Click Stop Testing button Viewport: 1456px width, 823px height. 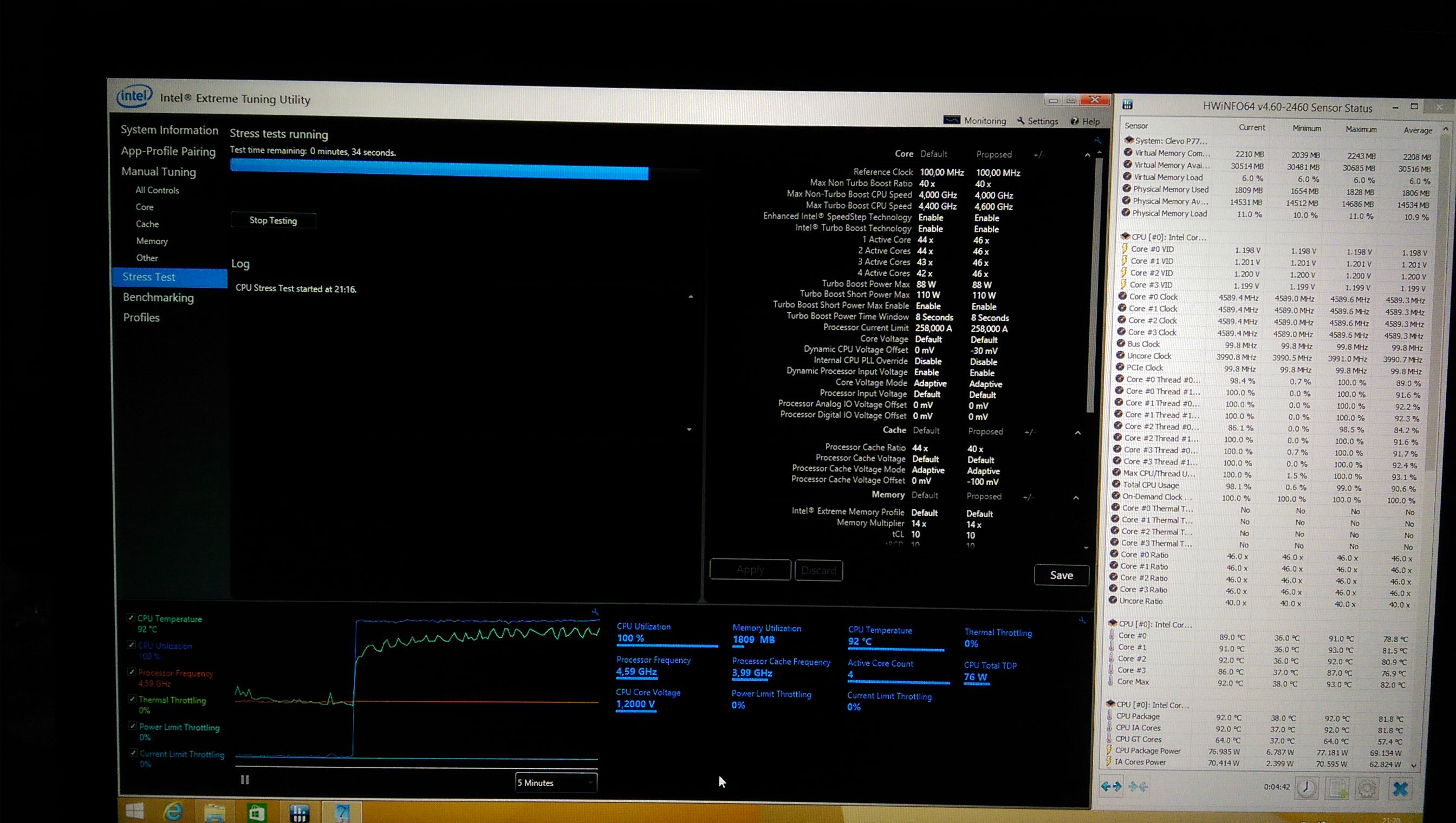click(x=273, y=220)
